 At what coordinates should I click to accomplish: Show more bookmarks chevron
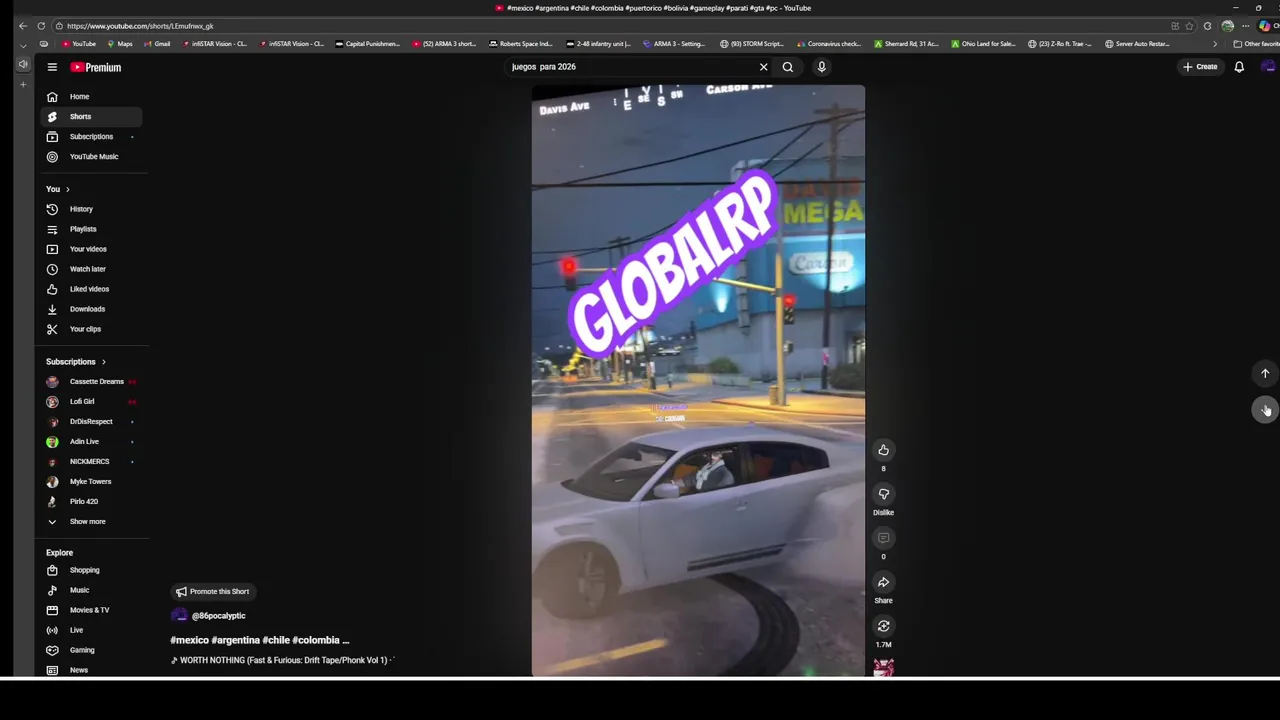(x=1215, y=44)
